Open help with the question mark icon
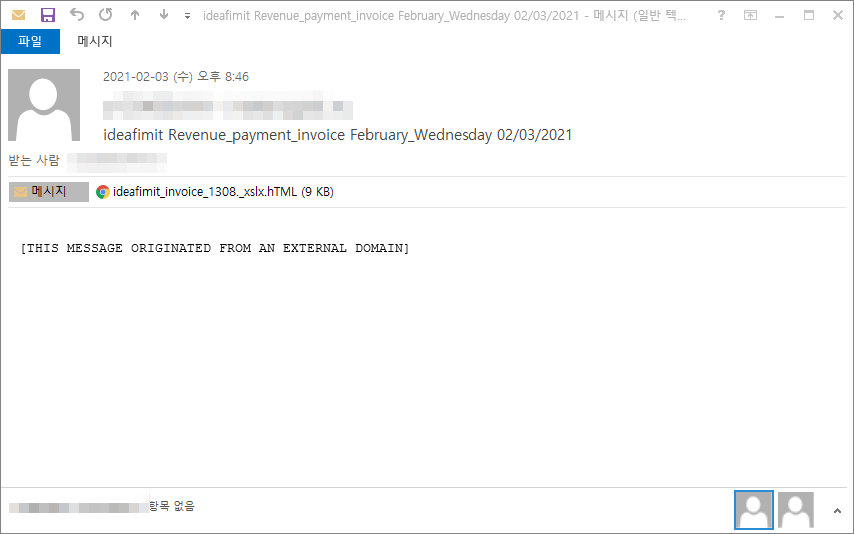 tap(721, 15)
